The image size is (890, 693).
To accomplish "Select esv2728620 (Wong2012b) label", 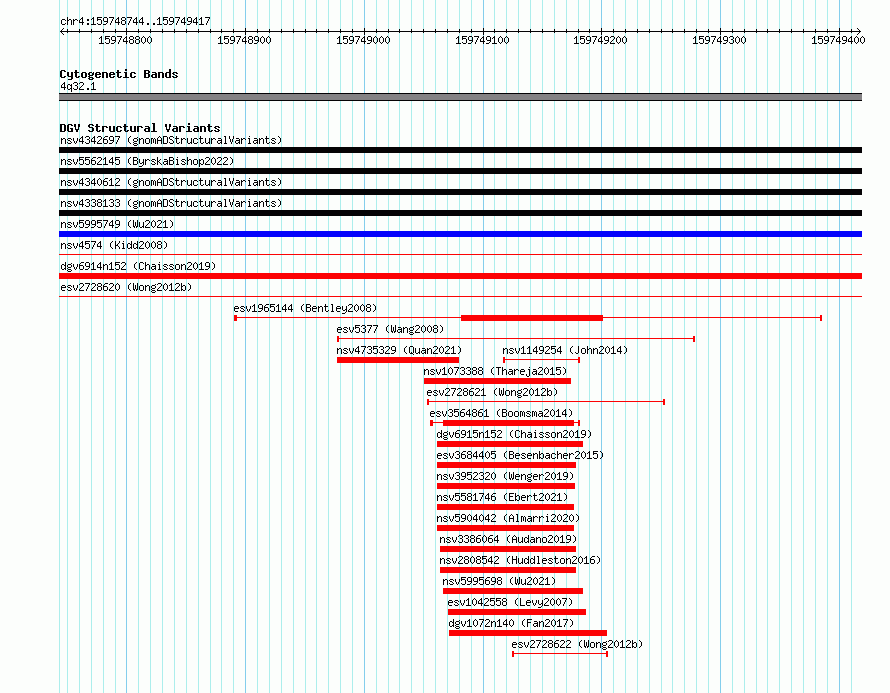I will tap(126, 287).
